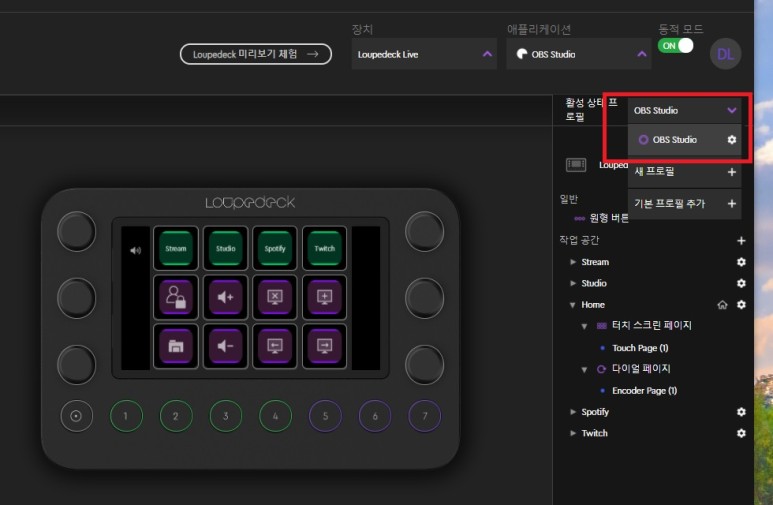The height and width of the screenshot is (505, 773).
Task: Click the middle-left dial knob
Action: tap(76, 298)
